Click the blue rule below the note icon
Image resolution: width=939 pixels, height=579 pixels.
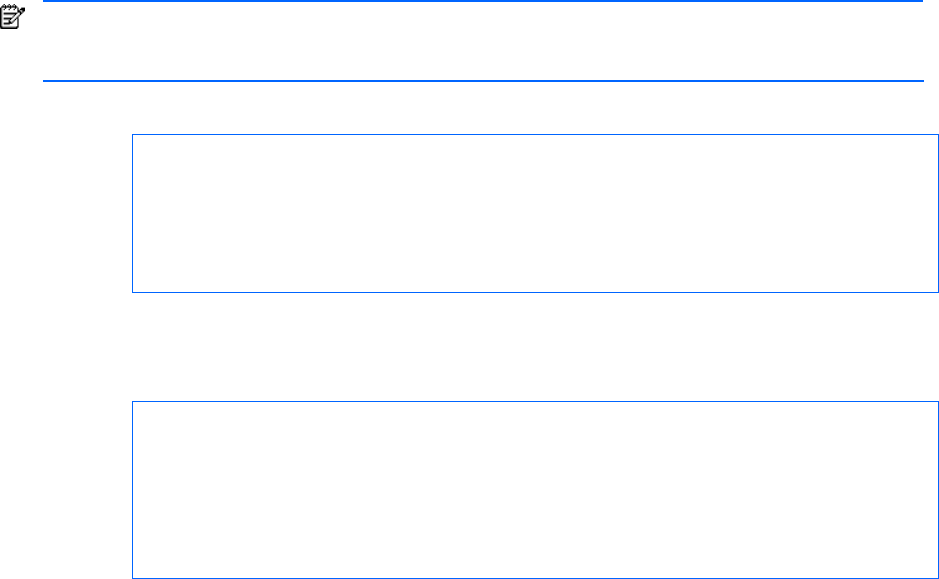point(480,81)
